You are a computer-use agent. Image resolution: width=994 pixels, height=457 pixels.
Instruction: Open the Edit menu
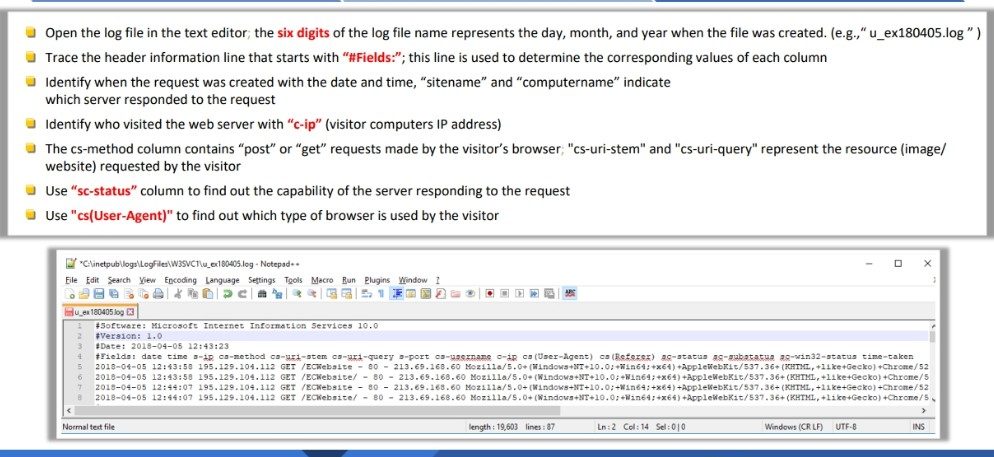tap(93, 280)
